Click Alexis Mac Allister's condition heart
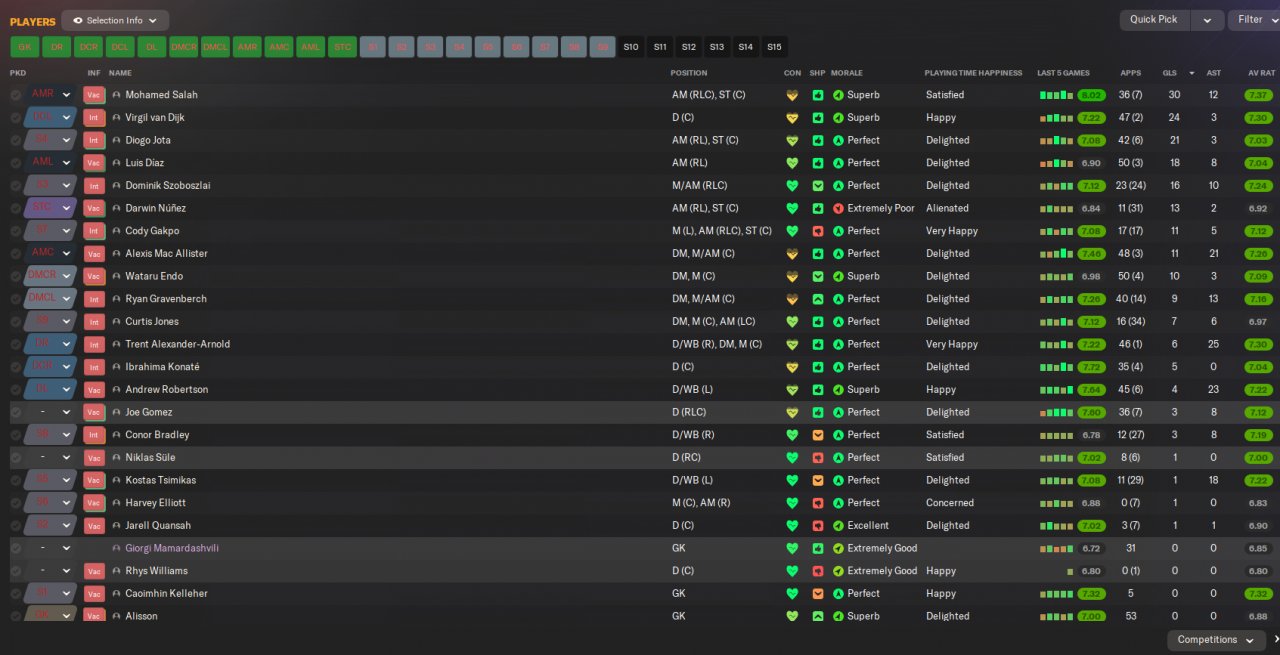1280x655 pixels. tap(792, 254)
